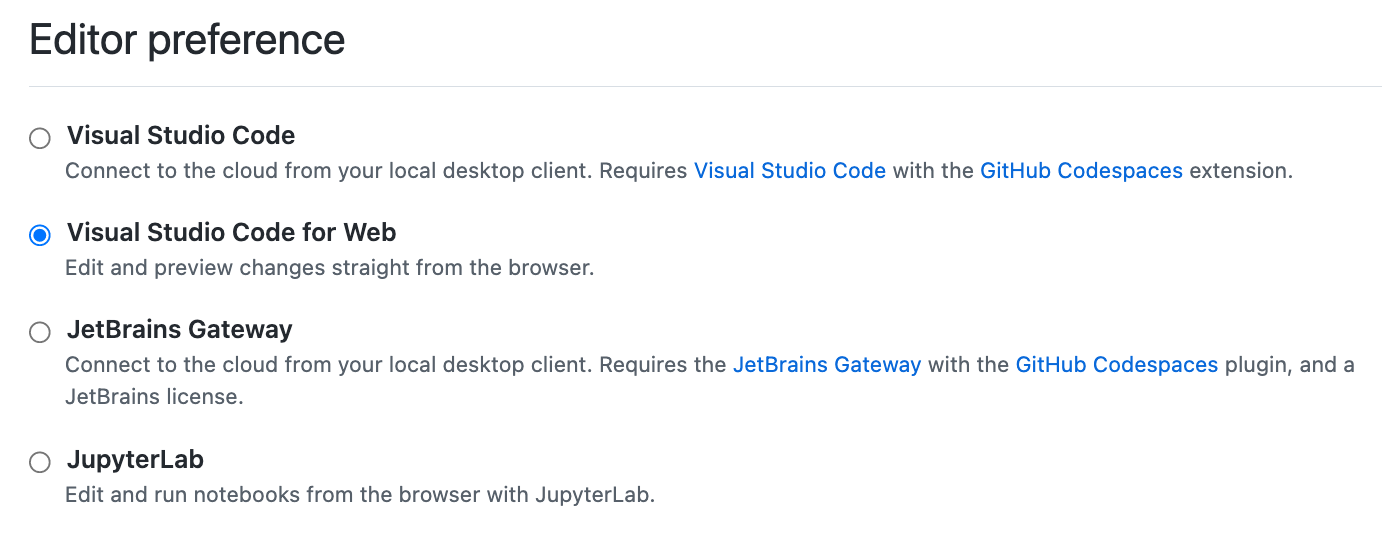The width and height of the screenshot is (1382, 536).
Task: Open GitHub Codespaces plugin link for JetBrains
Action: click(1116, 365)
